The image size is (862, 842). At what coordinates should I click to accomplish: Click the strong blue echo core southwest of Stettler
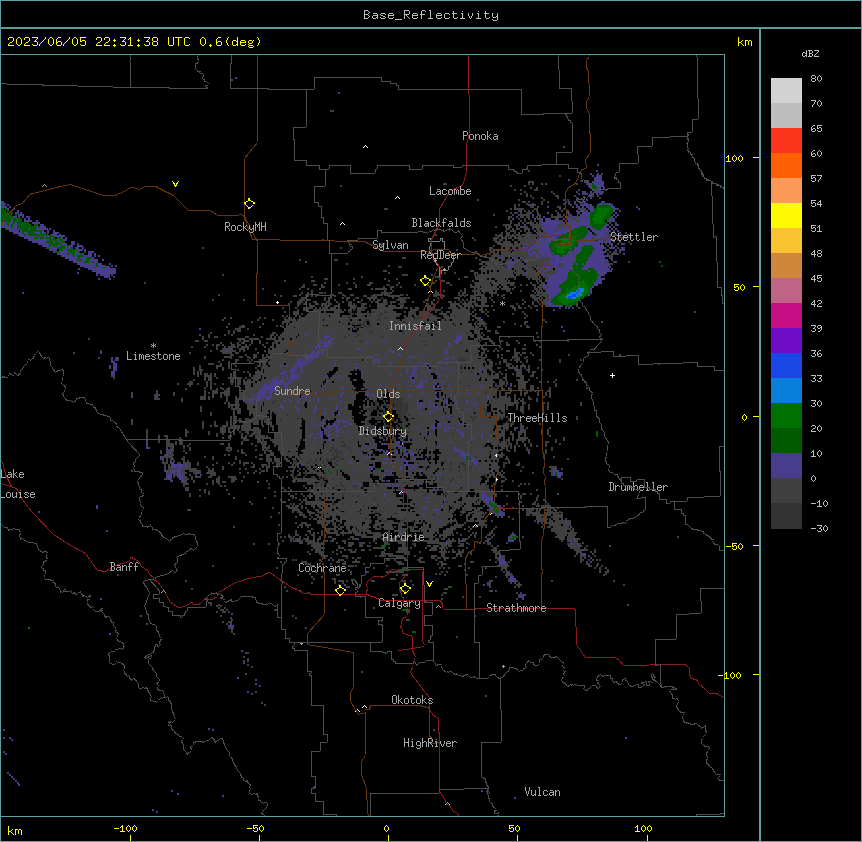point(574,295)
